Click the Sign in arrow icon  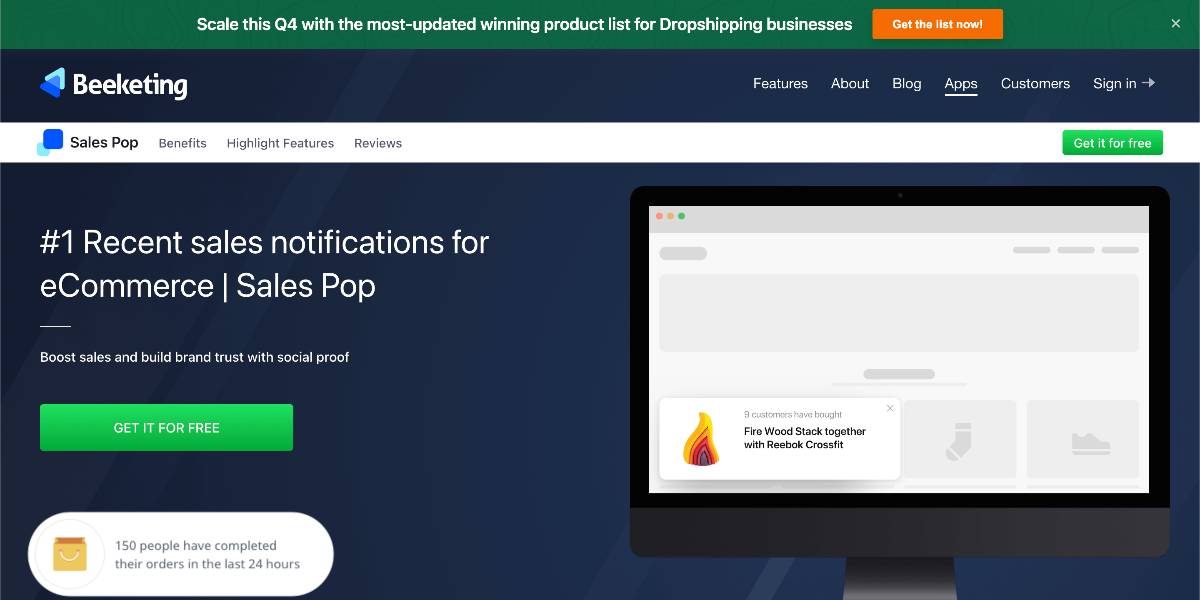[1149, 83]
